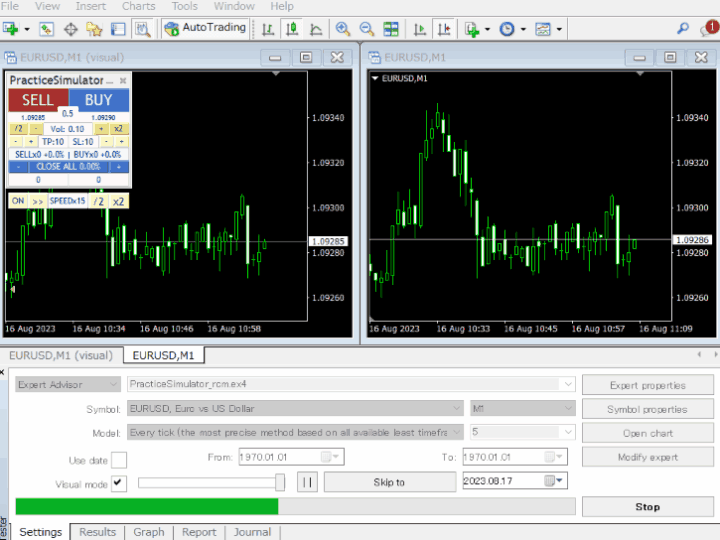Click CLOSE ALL 0.00% button
Screen dimensions: 720x540
pos(68,167)
